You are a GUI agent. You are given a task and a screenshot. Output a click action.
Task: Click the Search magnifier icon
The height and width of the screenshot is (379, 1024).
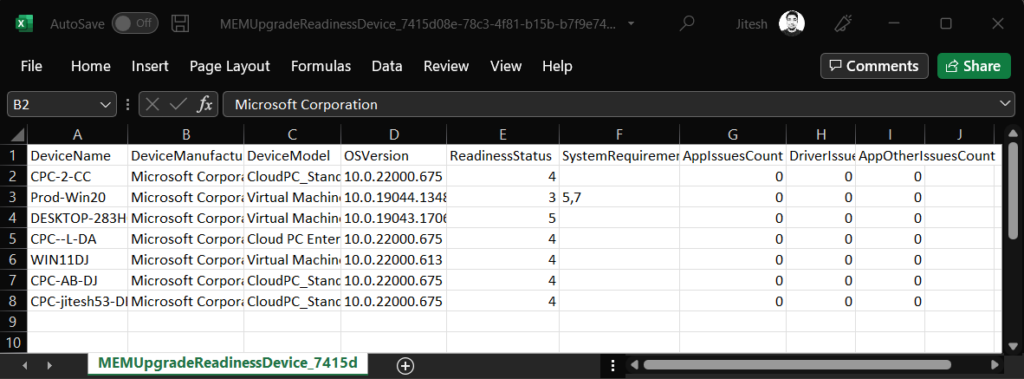coord(686,24)
